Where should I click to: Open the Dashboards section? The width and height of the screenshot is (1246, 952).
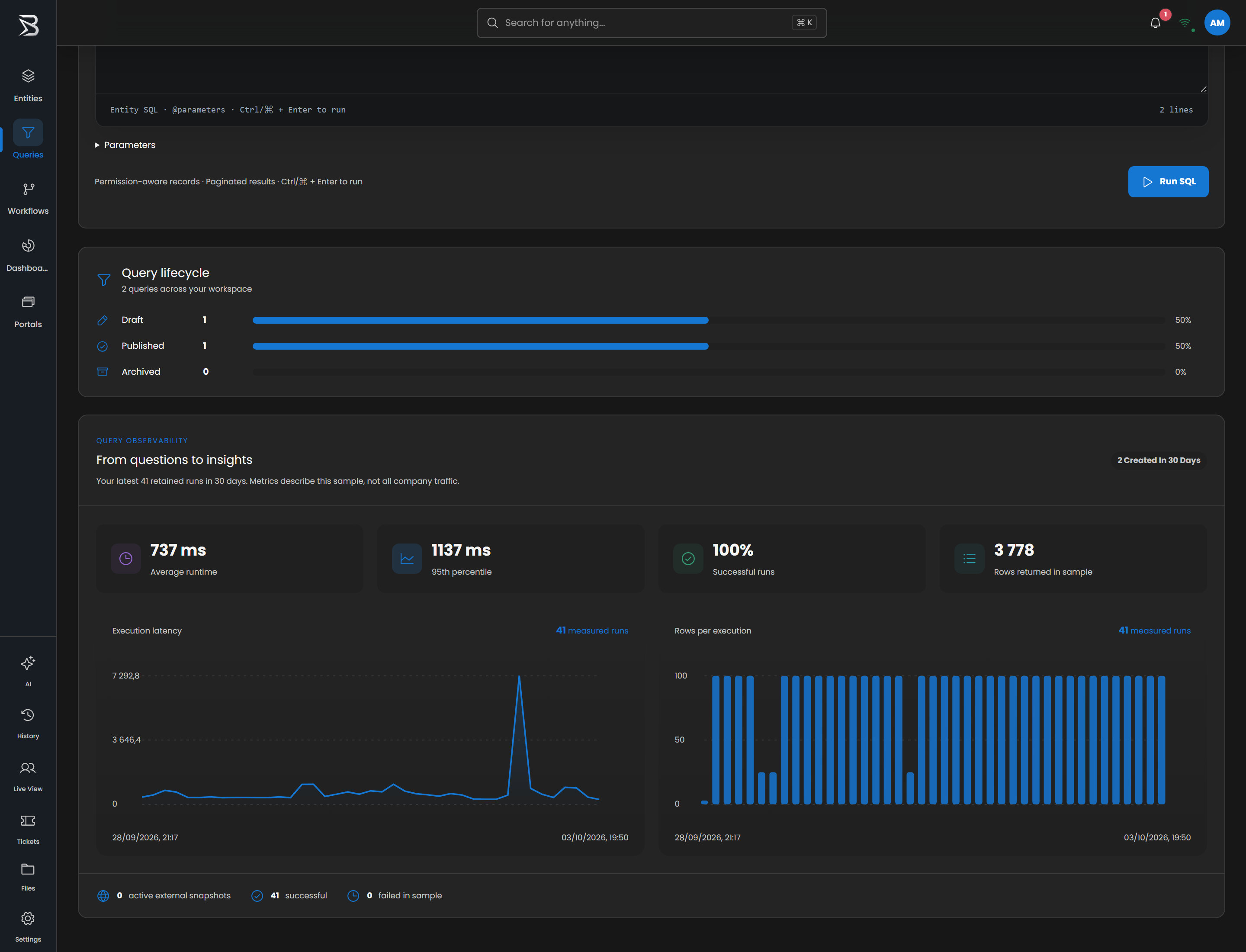(x=28, y=255)
